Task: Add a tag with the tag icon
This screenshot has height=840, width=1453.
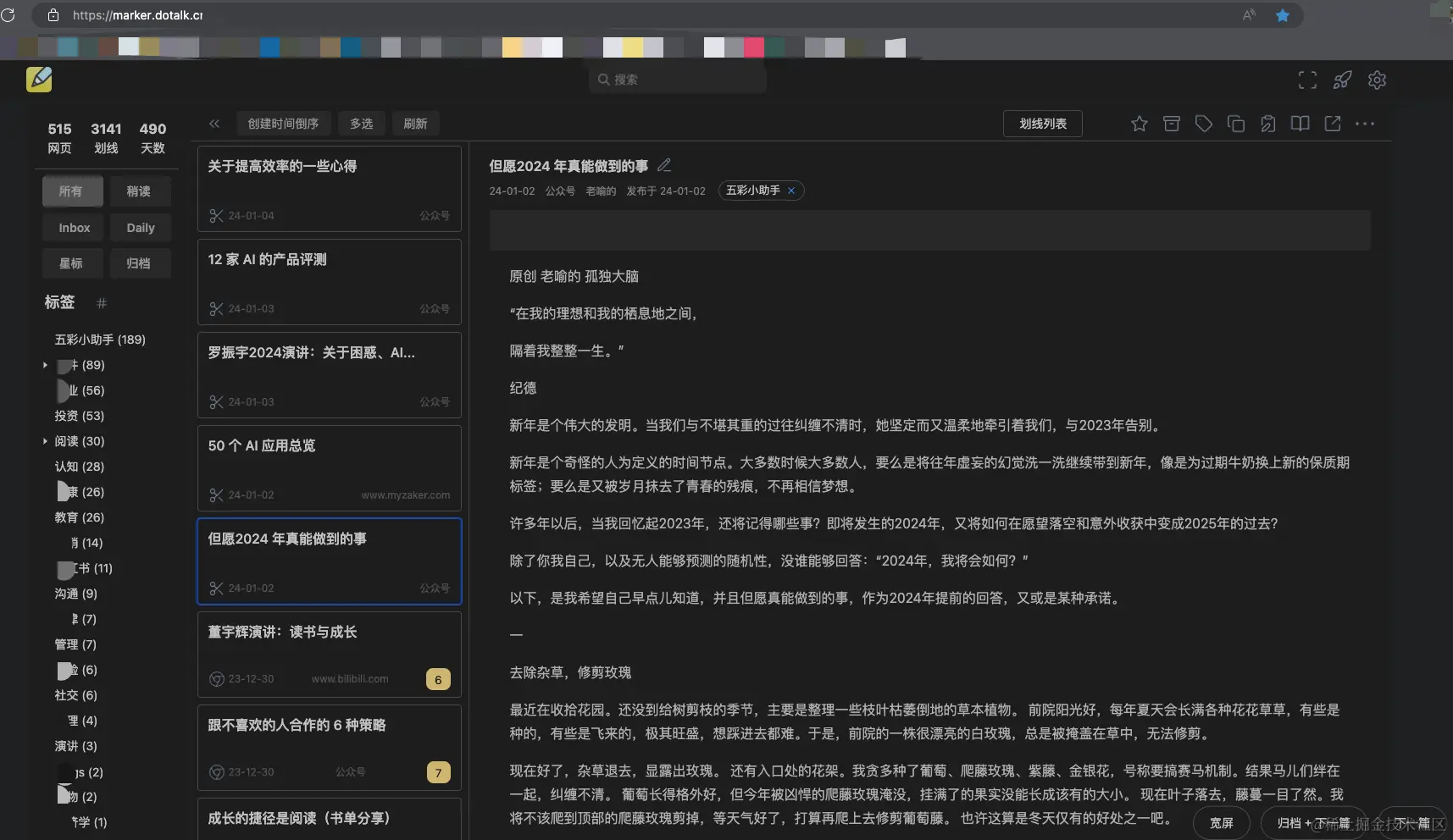Action: coord(1204,124)
